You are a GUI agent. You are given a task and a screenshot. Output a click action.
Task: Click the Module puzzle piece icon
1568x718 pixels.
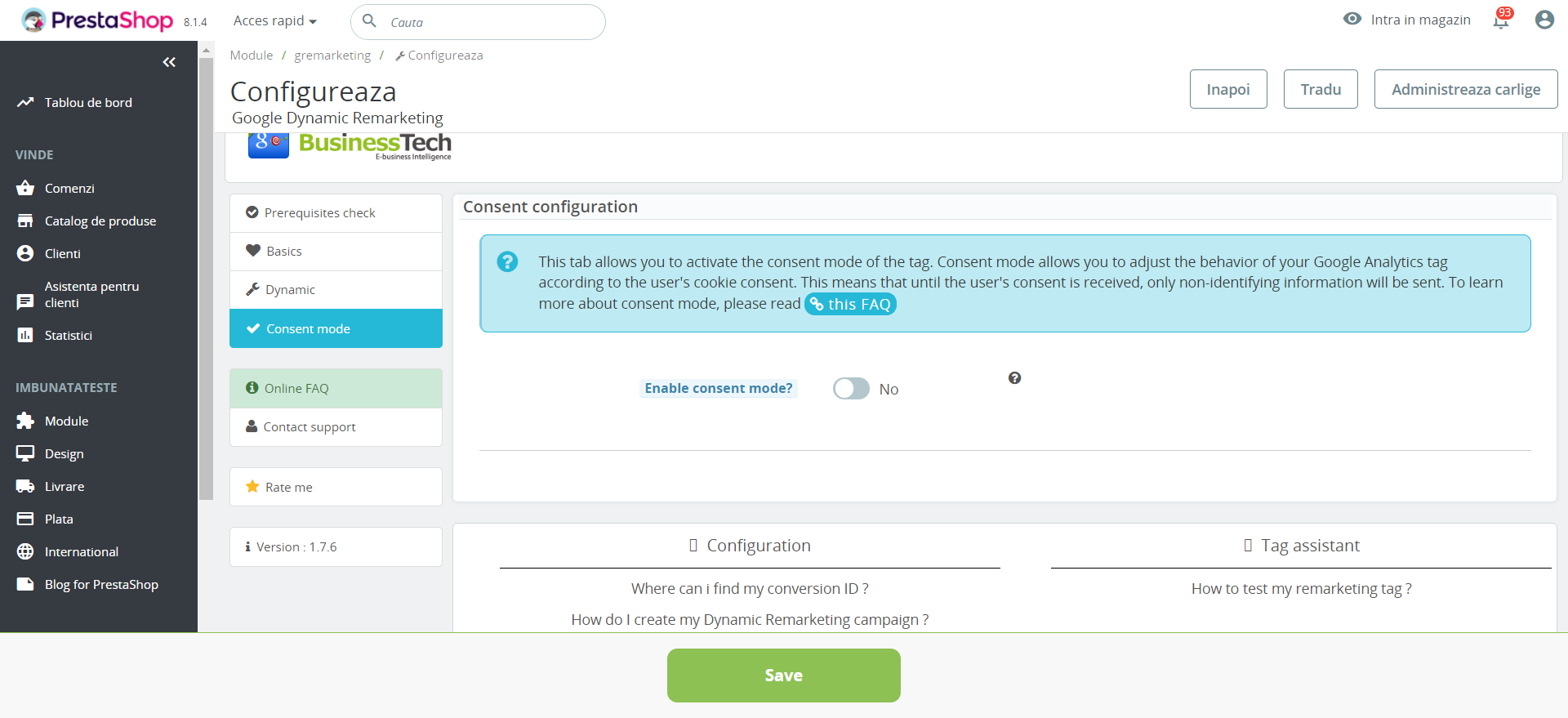[x=25, y=421]
